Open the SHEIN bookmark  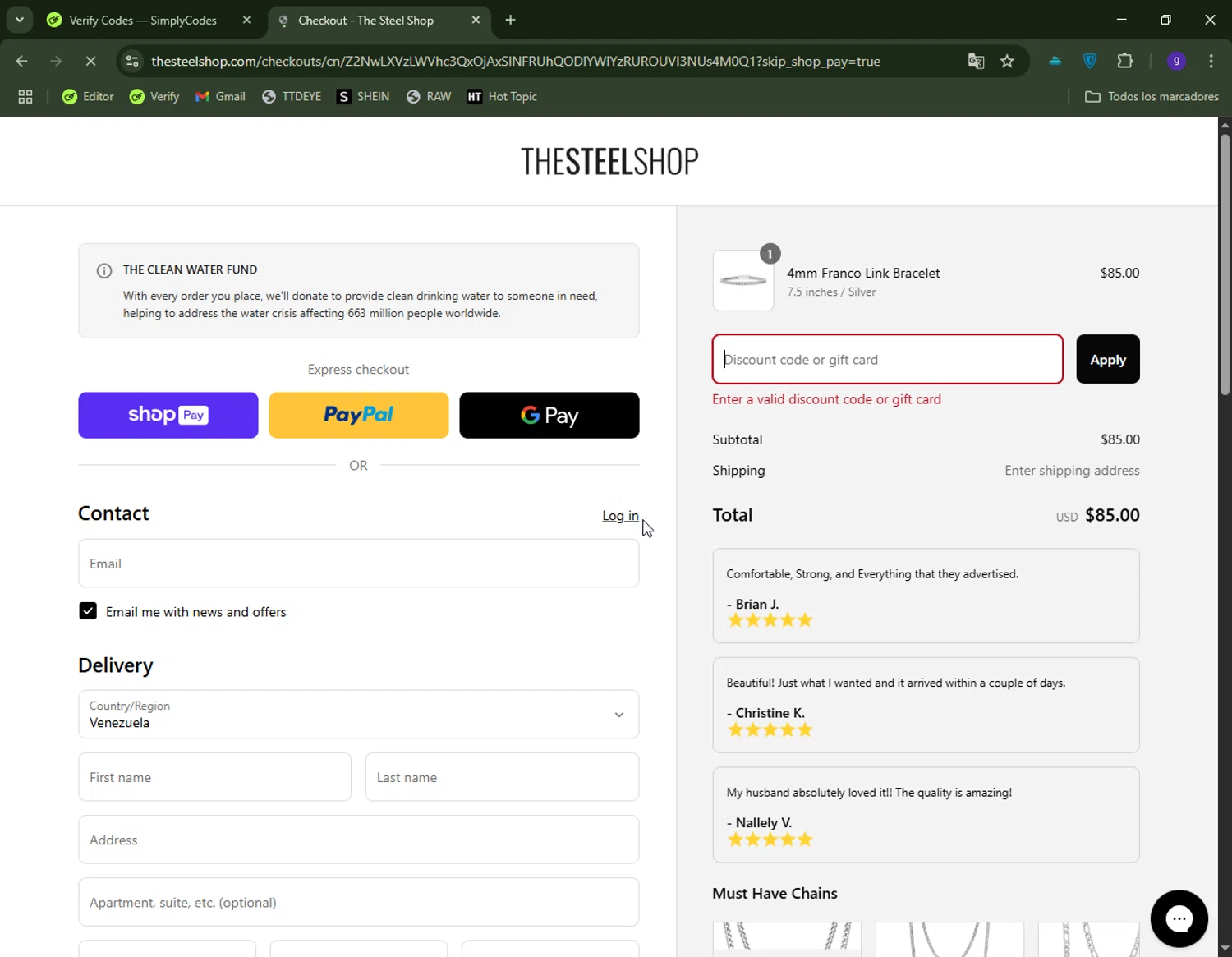[363, 97]
